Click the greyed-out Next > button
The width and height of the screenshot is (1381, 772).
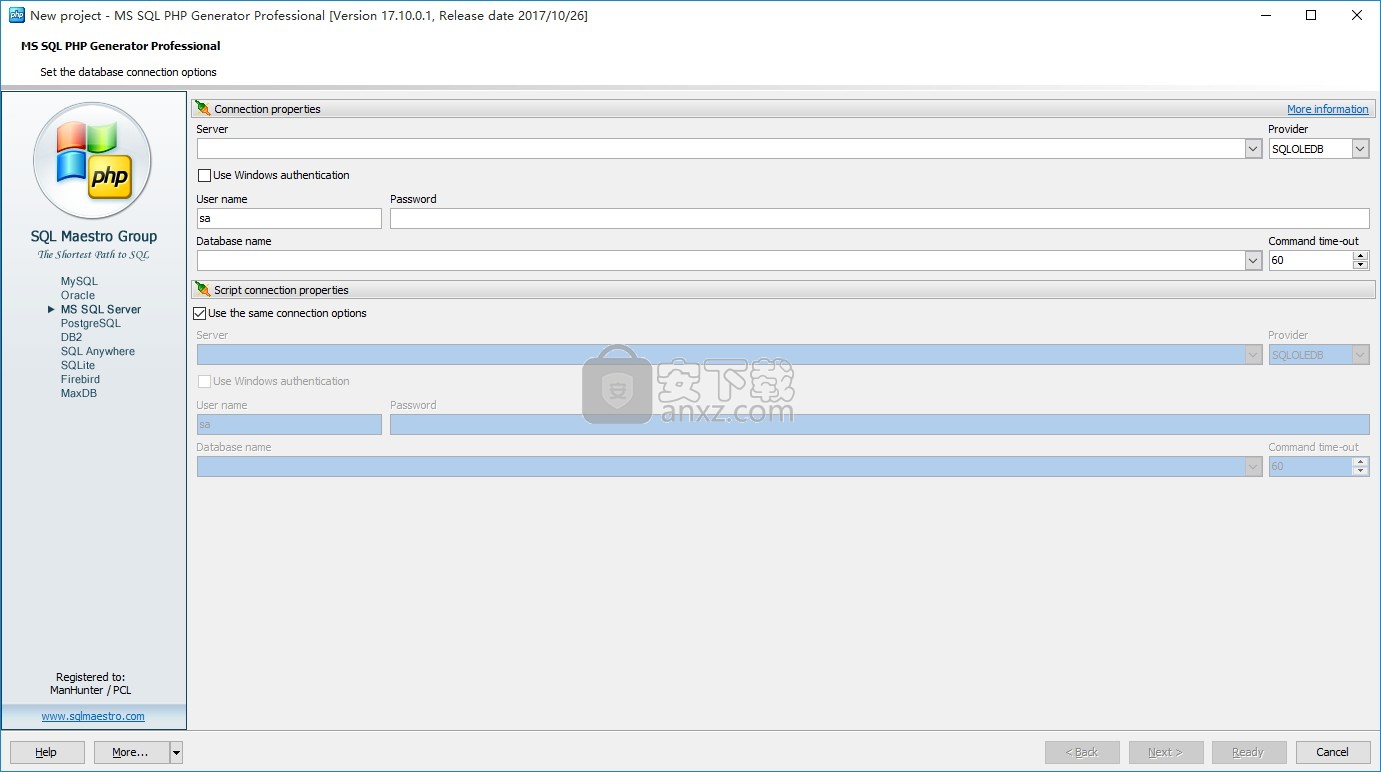(x=1166, y=752)
